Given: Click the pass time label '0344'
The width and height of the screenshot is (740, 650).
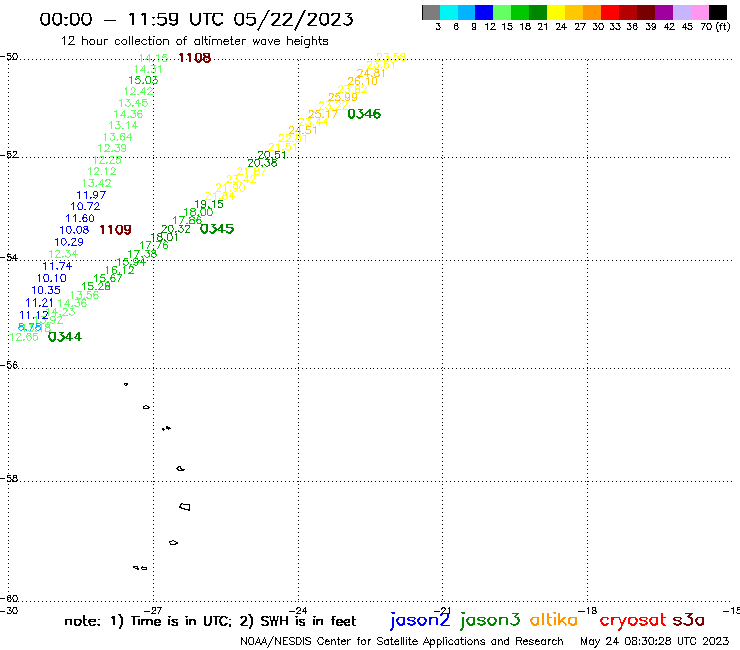Looking at the screenshot, I should point(65,337).
